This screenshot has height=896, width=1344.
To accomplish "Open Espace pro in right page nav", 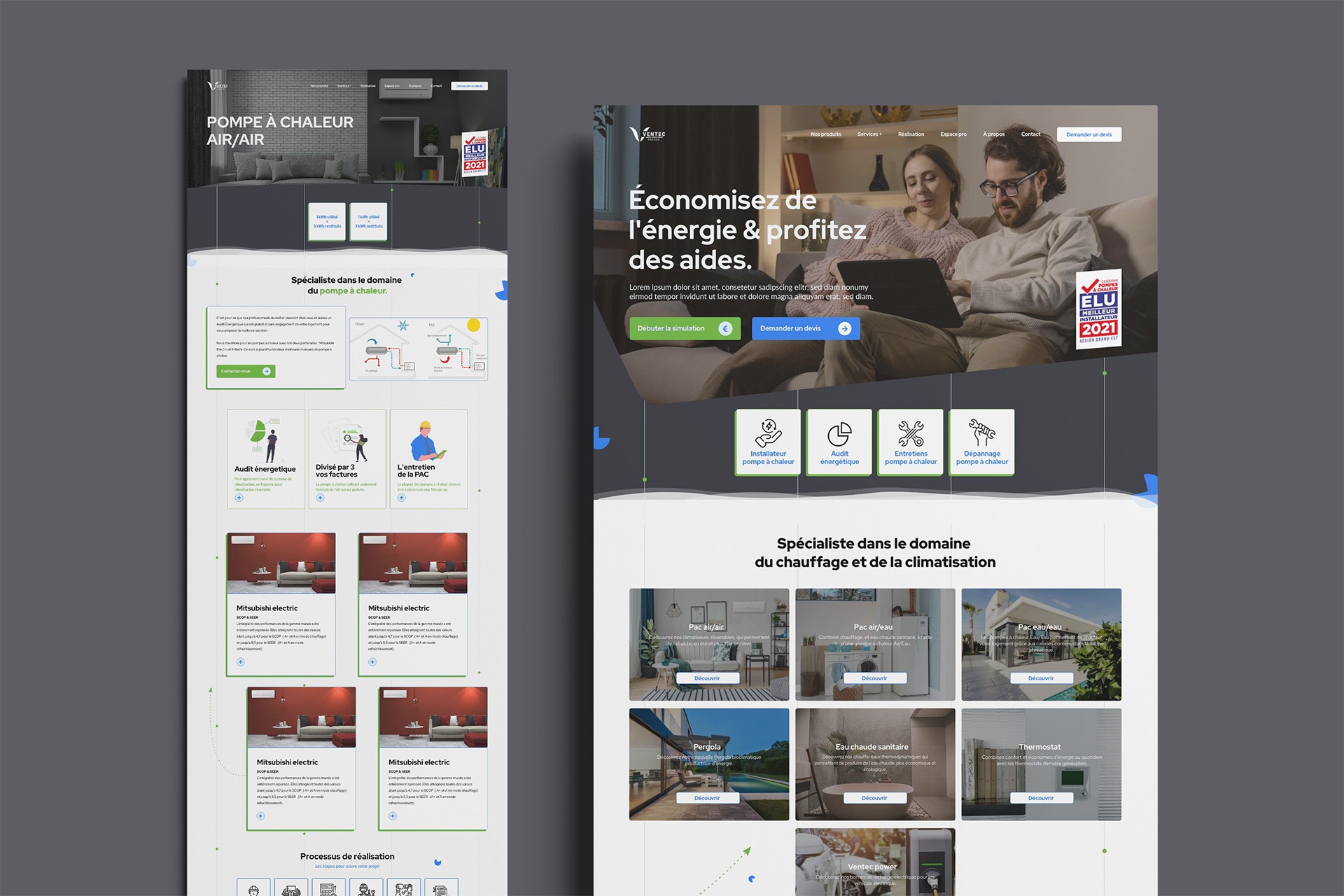I will (x=953, y=134).
